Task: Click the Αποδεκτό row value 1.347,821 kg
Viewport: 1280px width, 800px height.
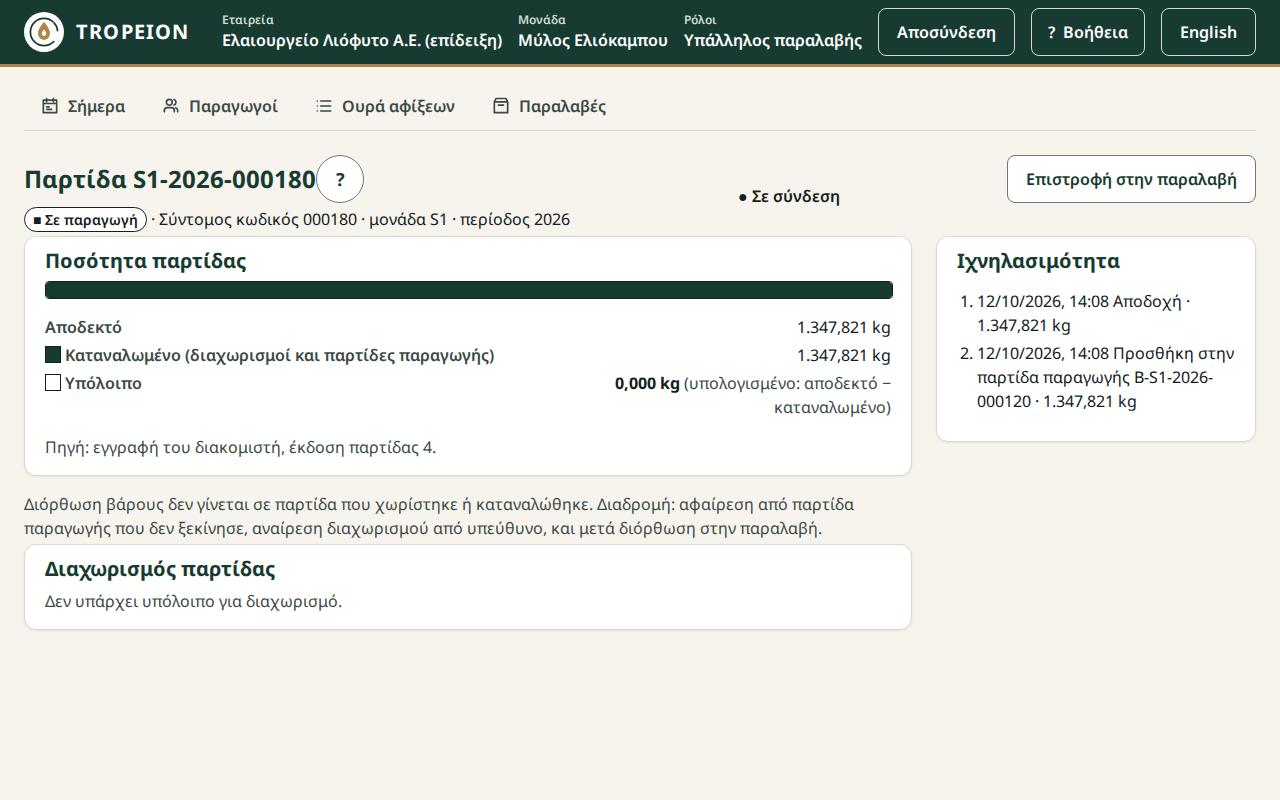Action: (x=844, y=327)
